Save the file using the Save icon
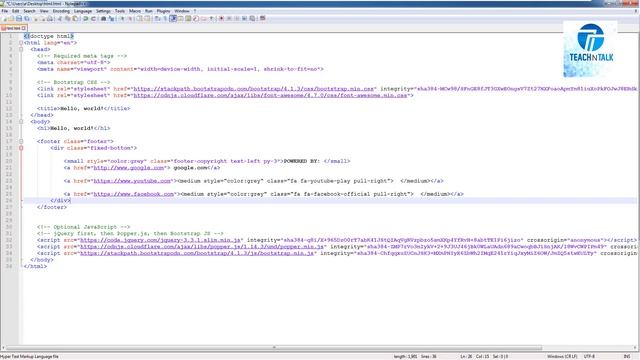Viewport: 640px width, 360px height. 18,18
